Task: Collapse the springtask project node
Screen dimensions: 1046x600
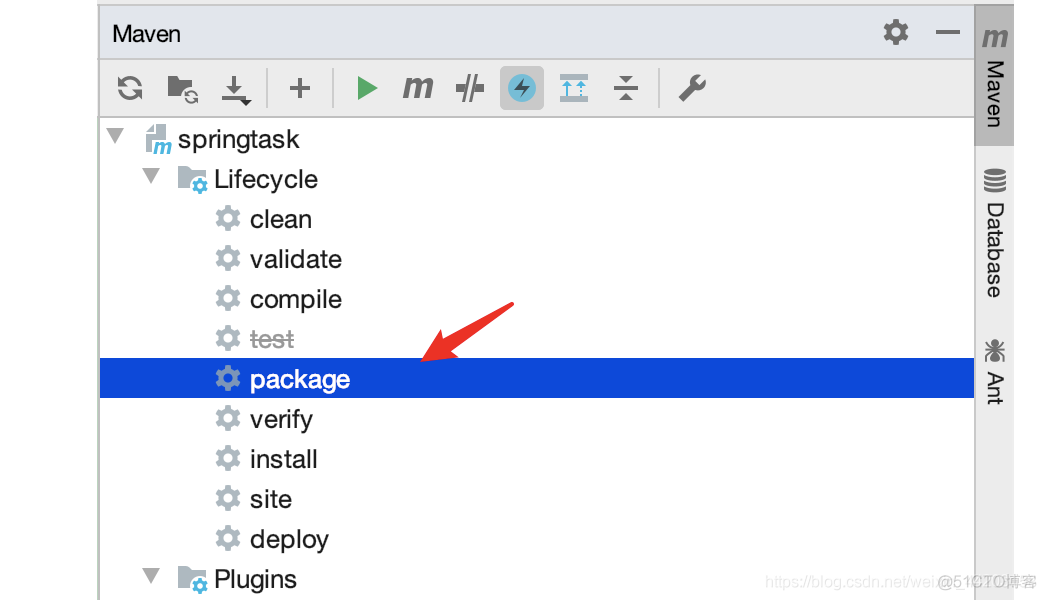Action: [x=116, y=136]
